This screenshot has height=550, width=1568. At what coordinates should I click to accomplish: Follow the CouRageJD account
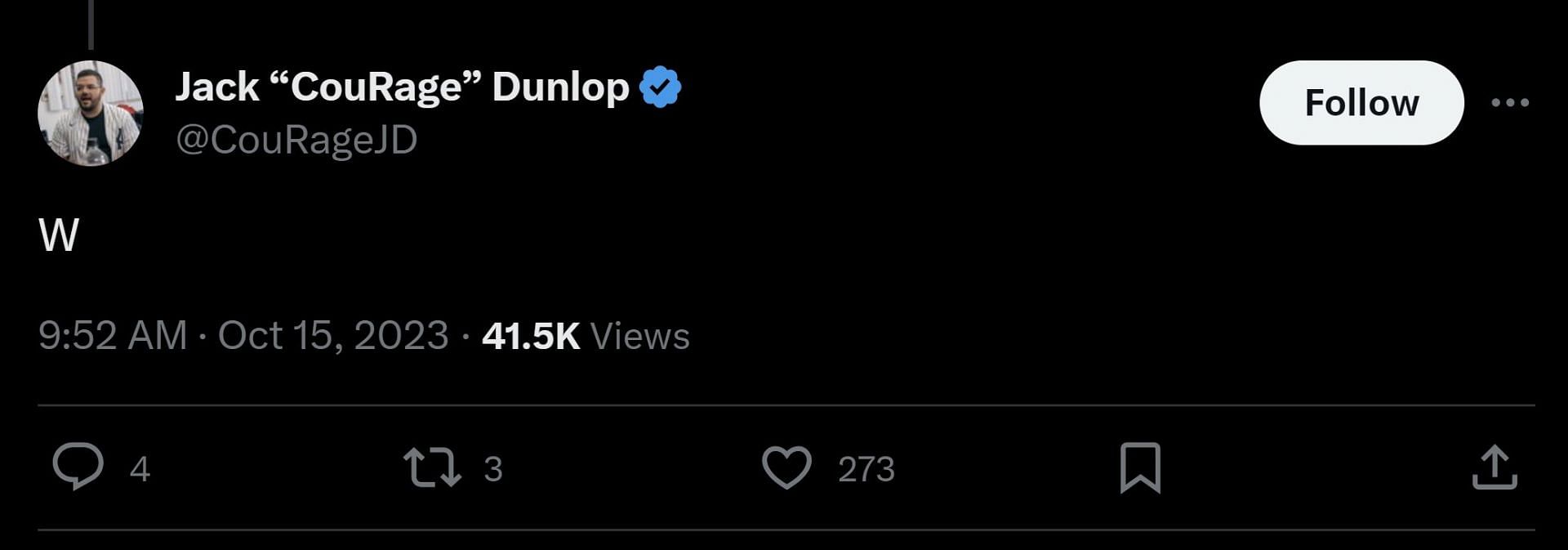coord(1361,102)
